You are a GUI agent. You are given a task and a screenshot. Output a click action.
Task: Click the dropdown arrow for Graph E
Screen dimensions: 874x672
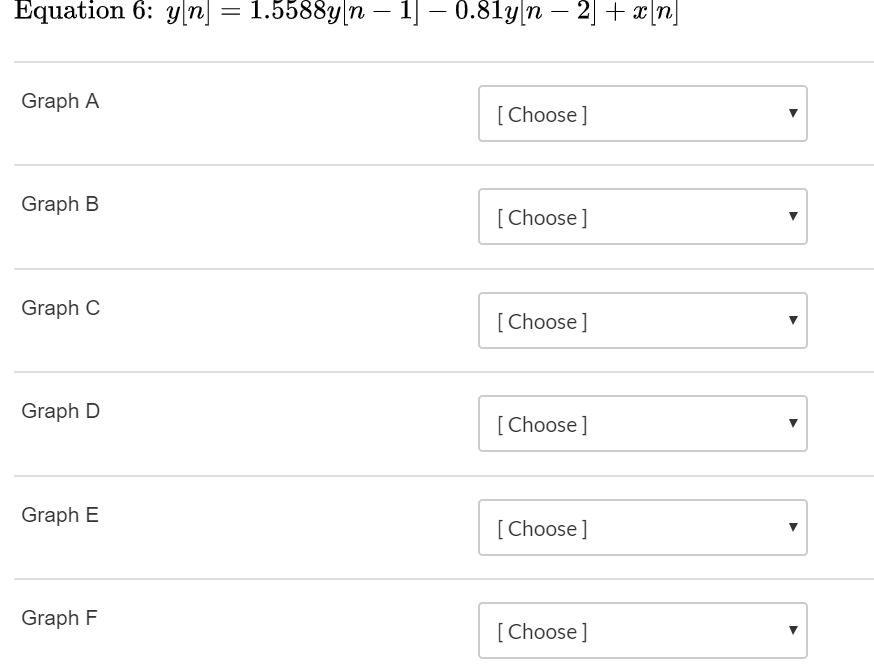[x=791, y=528]
